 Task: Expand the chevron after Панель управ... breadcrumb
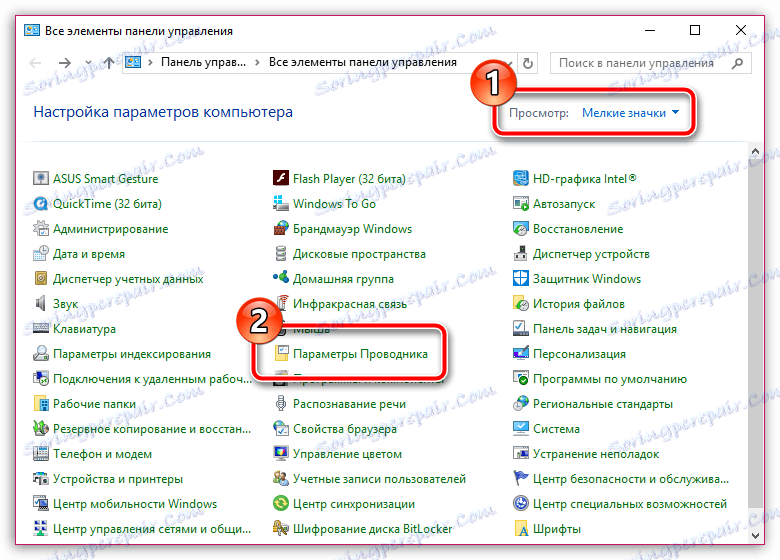tap(257, 63)
